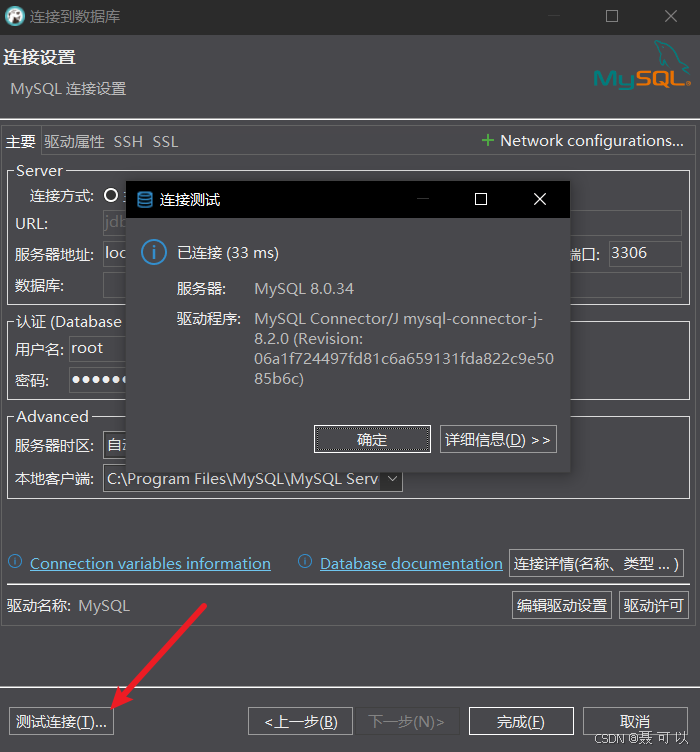Click the text MySQL 8.0.34
The width and height of the screenshot is (700, 752).
304,289
